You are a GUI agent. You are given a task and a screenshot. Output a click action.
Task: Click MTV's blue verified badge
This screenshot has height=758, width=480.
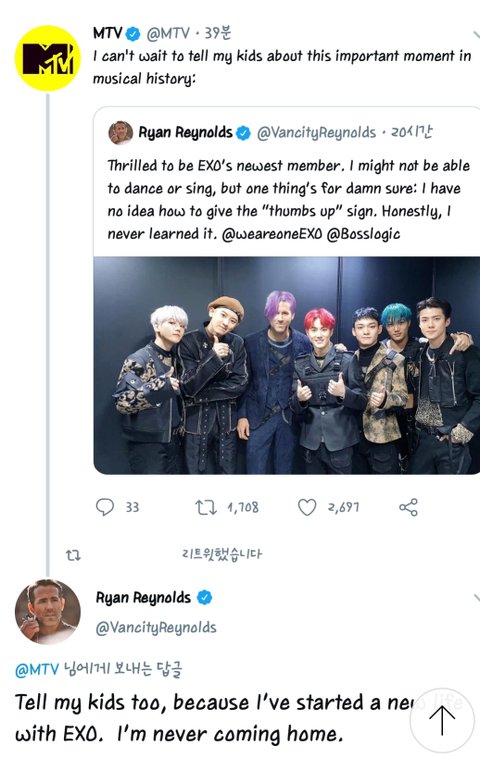click(133, 34)
